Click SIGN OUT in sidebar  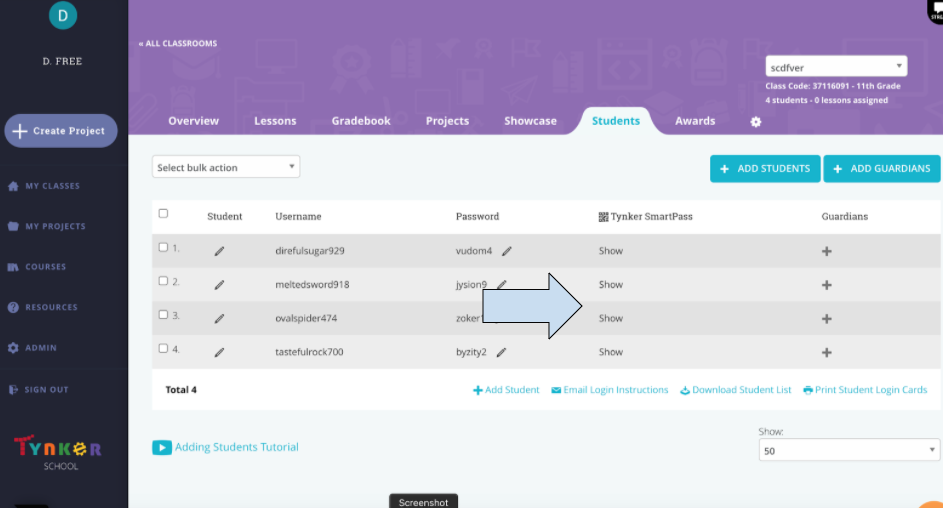pyautogui.click(x=46, y=390)
